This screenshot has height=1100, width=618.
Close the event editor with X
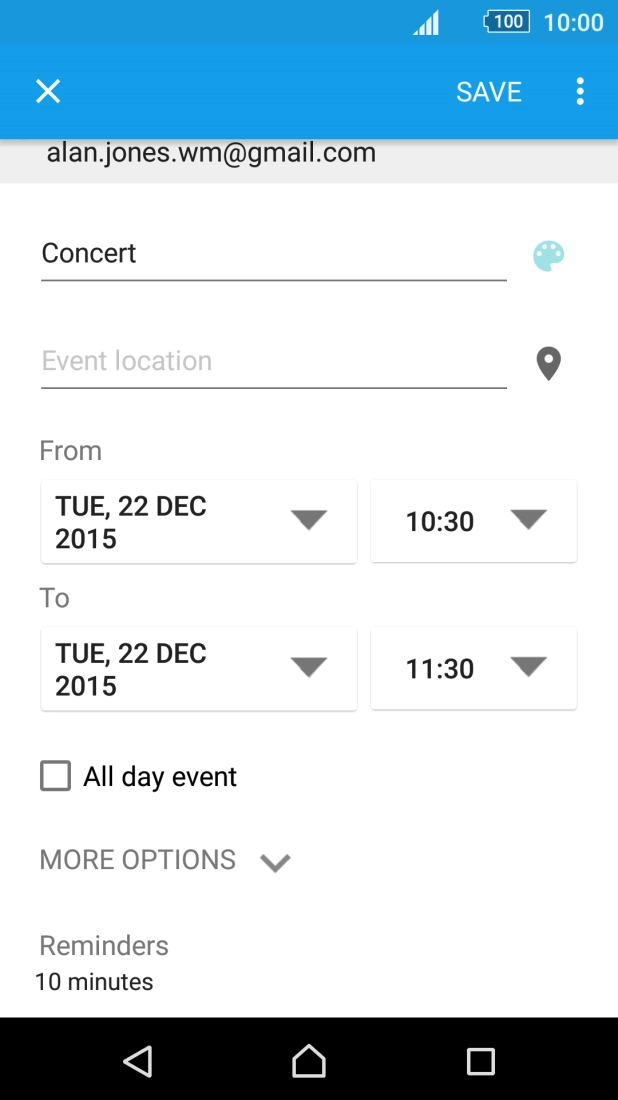tap(48, 92)
